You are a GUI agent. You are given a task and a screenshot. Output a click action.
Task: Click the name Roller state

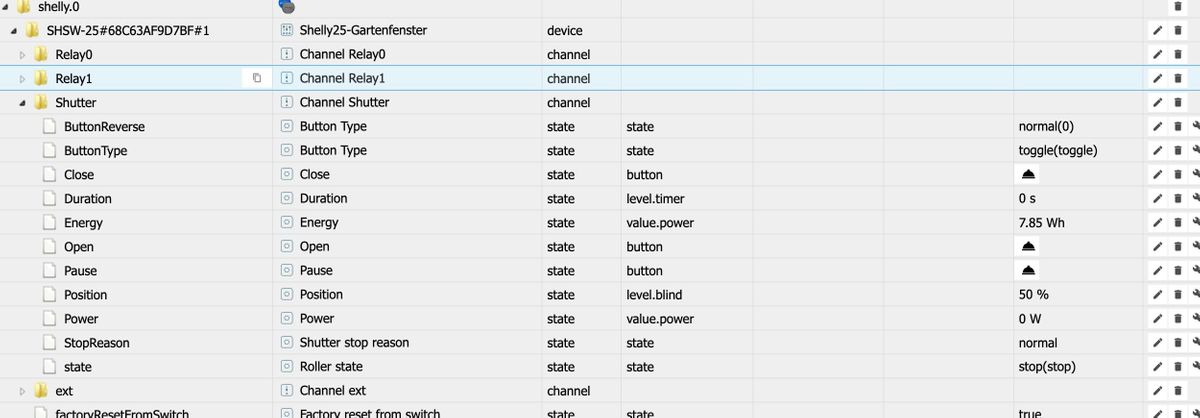click(331, 366)
